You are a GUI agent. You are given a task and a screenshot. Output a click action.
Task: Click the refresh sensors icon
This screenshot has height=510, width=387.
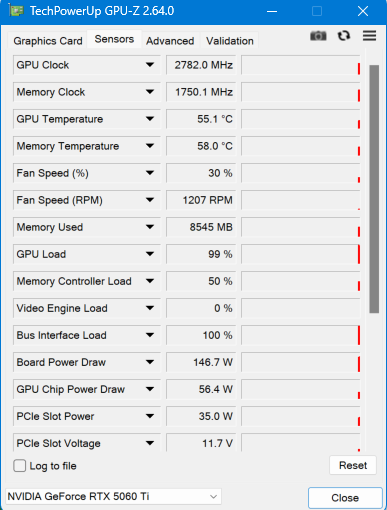coord(344,36)
